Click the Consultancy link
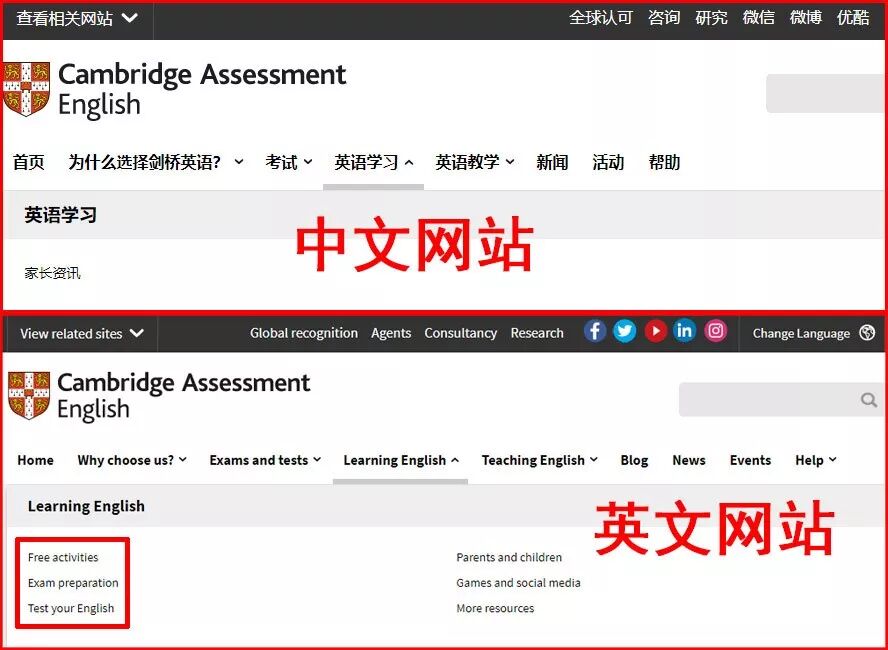Viewport: 888px width, 650px height. [x=460, y=333]
